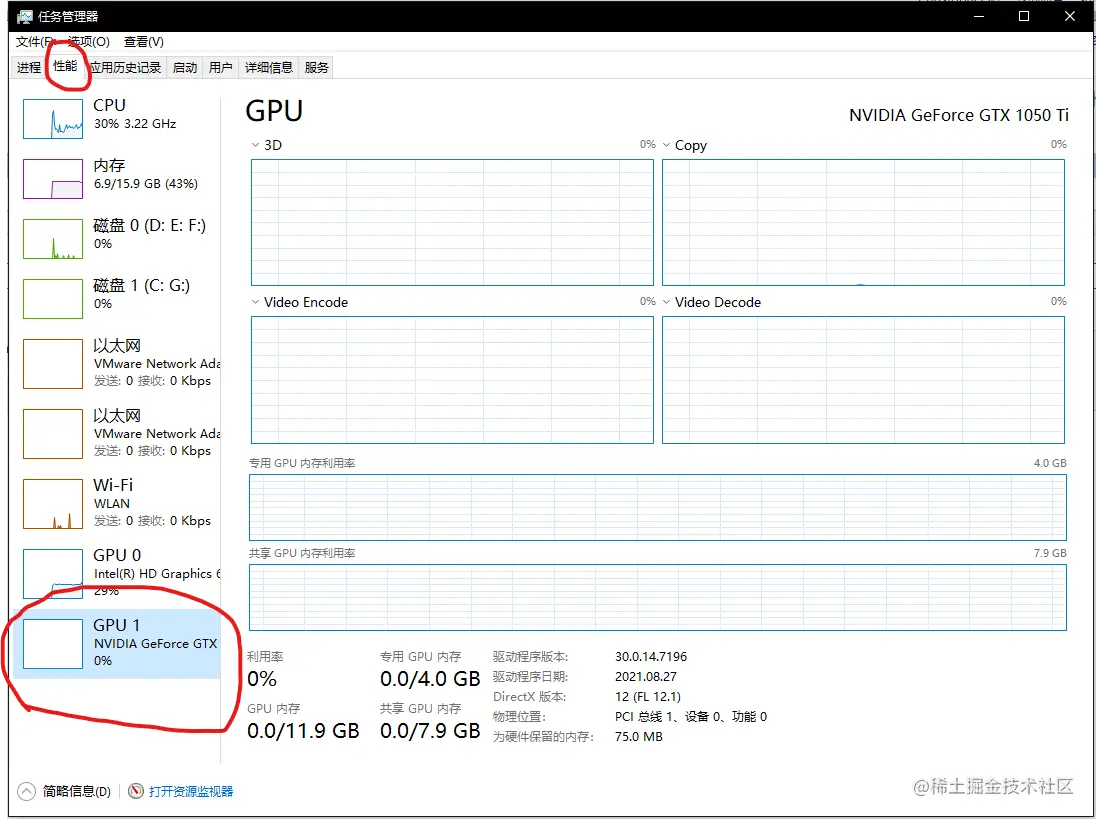Click the Copy engine usage graph
The height and width of the screenshot is (819, 1096).
coord(863,222)
